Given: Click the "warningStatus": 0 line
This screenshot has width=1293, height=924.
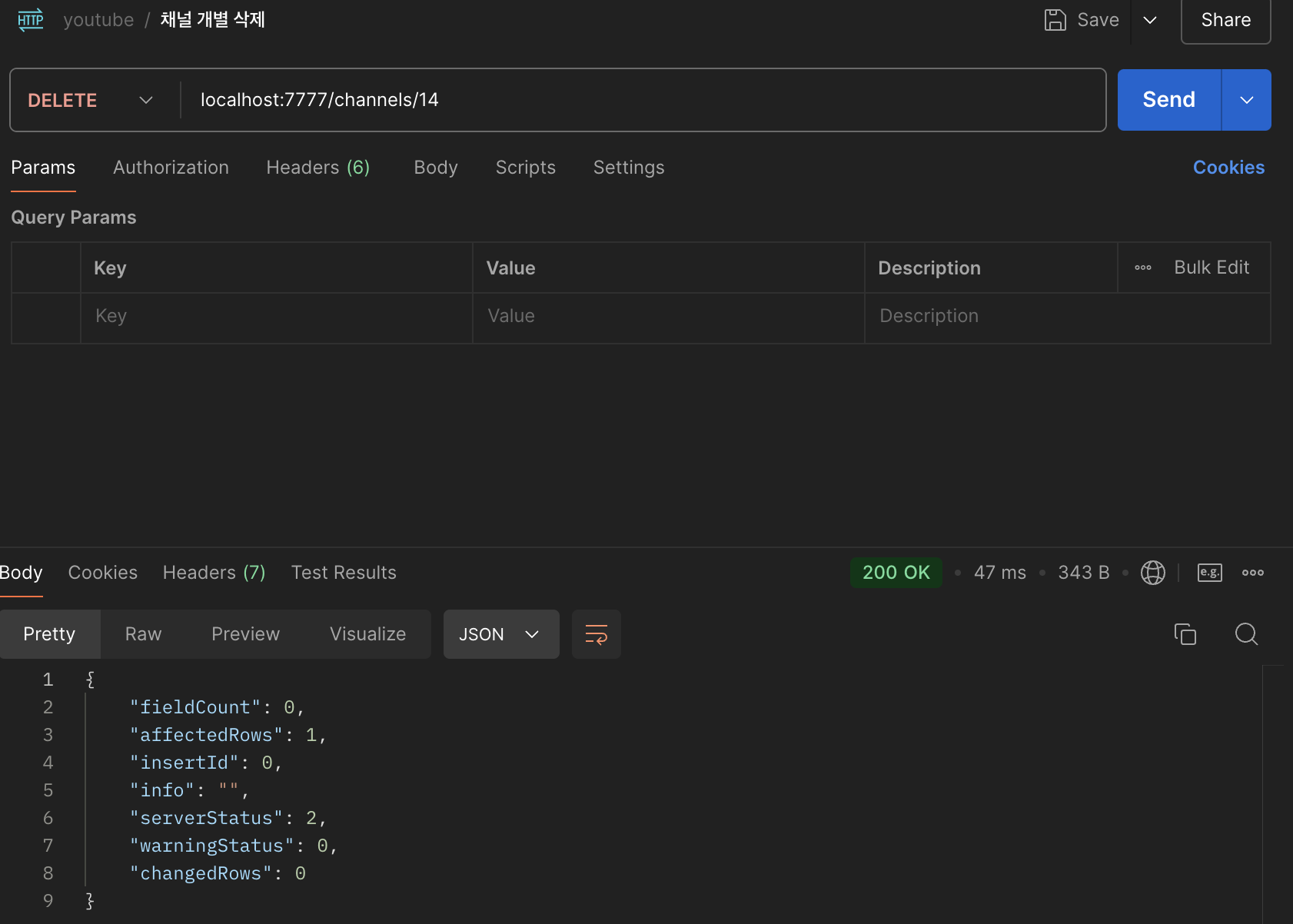Looking at the screenshot, I should click(x=234, y=846).
